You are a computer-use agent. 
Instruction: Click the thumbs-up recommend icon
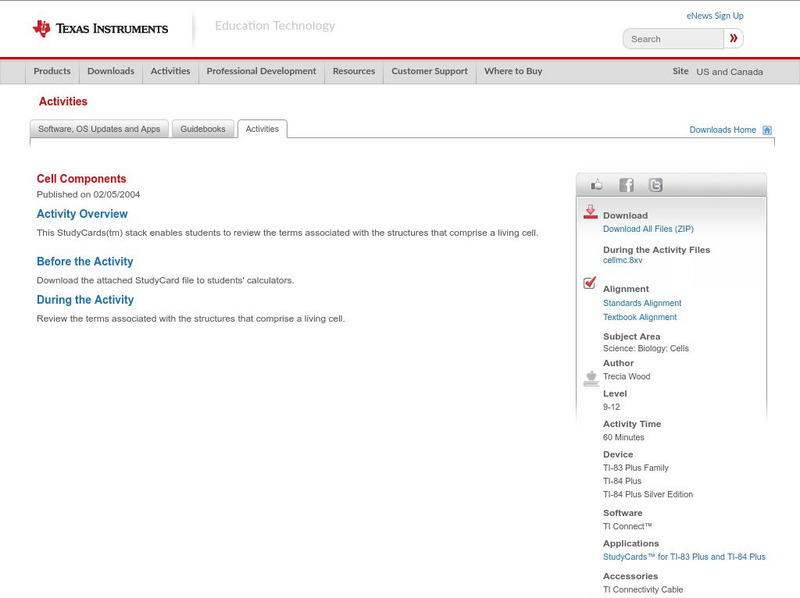pos(597,184)
